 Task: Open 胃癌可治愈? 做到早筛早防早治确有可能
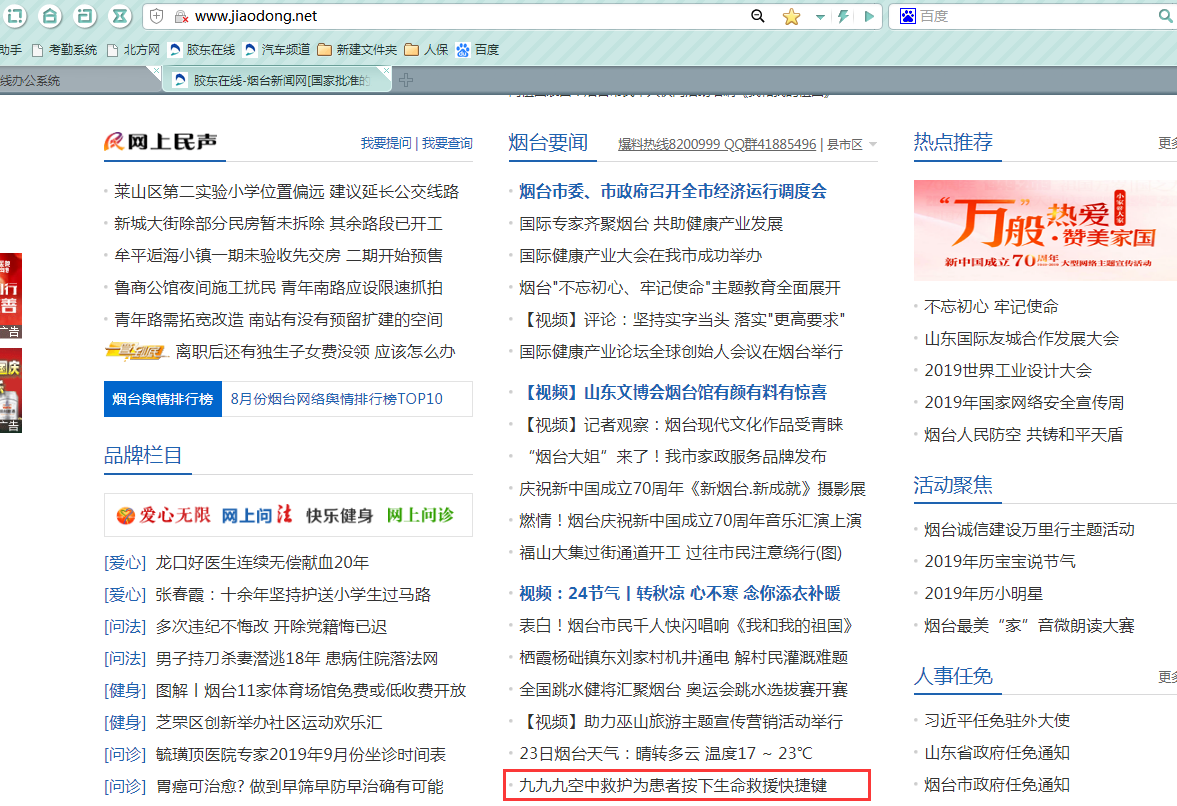(300, 786)
